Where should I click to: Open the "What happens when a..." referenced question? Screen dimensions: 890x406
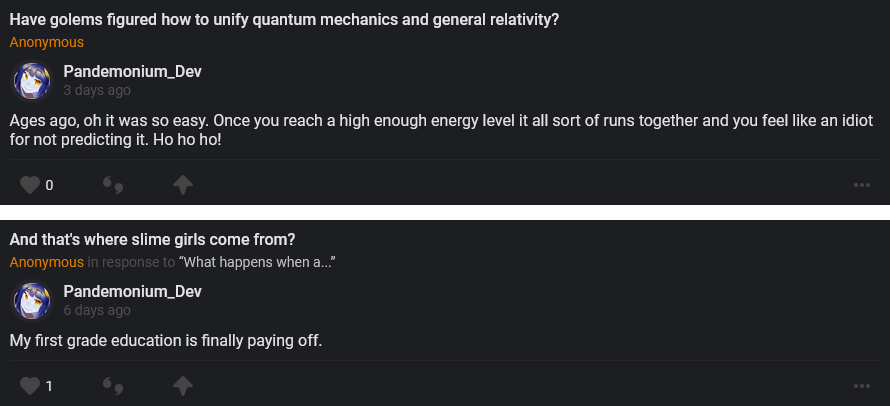pyautogui.click(x=257, y=262)
